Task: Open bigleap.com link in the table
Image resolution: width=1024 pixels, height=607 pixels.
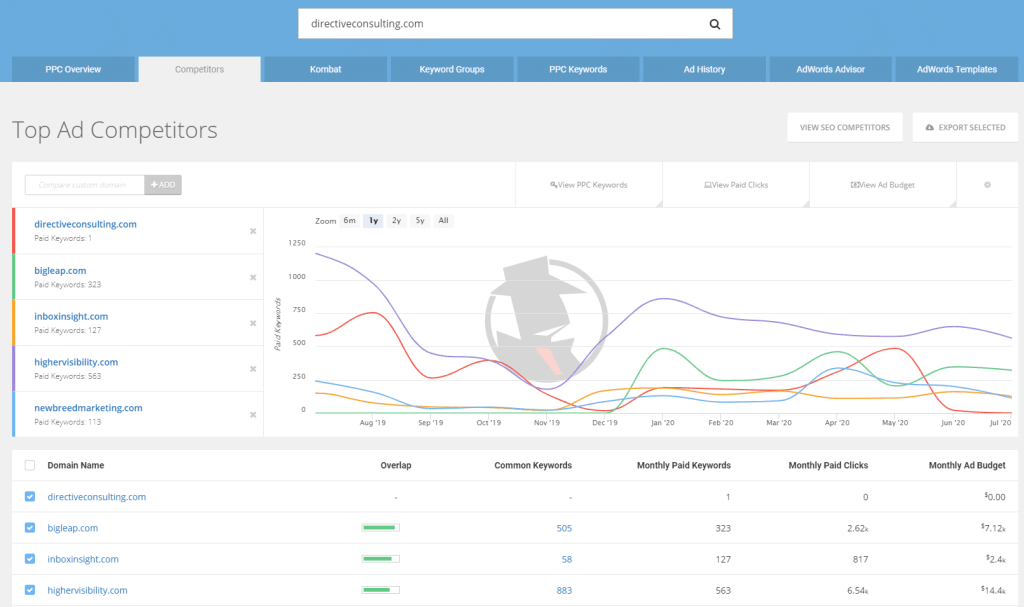Action: point(72,528)
